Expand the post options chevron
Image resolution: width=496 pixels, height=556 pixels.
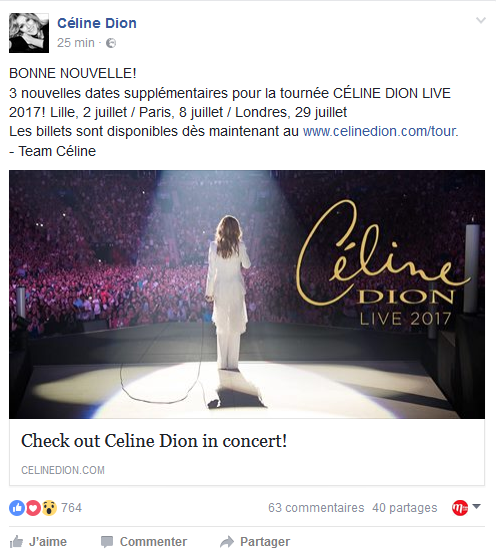(481, 20)
